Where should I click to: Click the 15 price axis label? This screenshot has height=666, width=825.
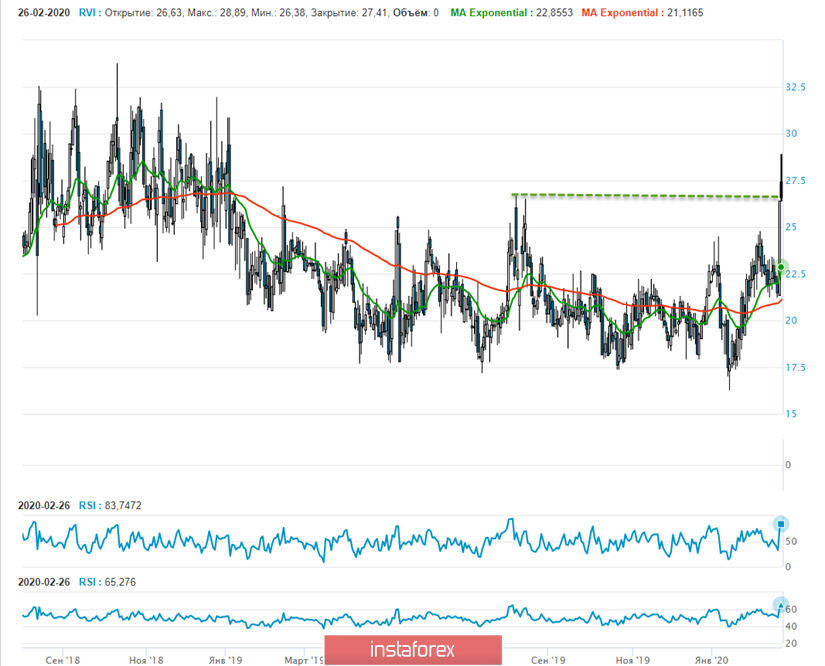point(791,414)
